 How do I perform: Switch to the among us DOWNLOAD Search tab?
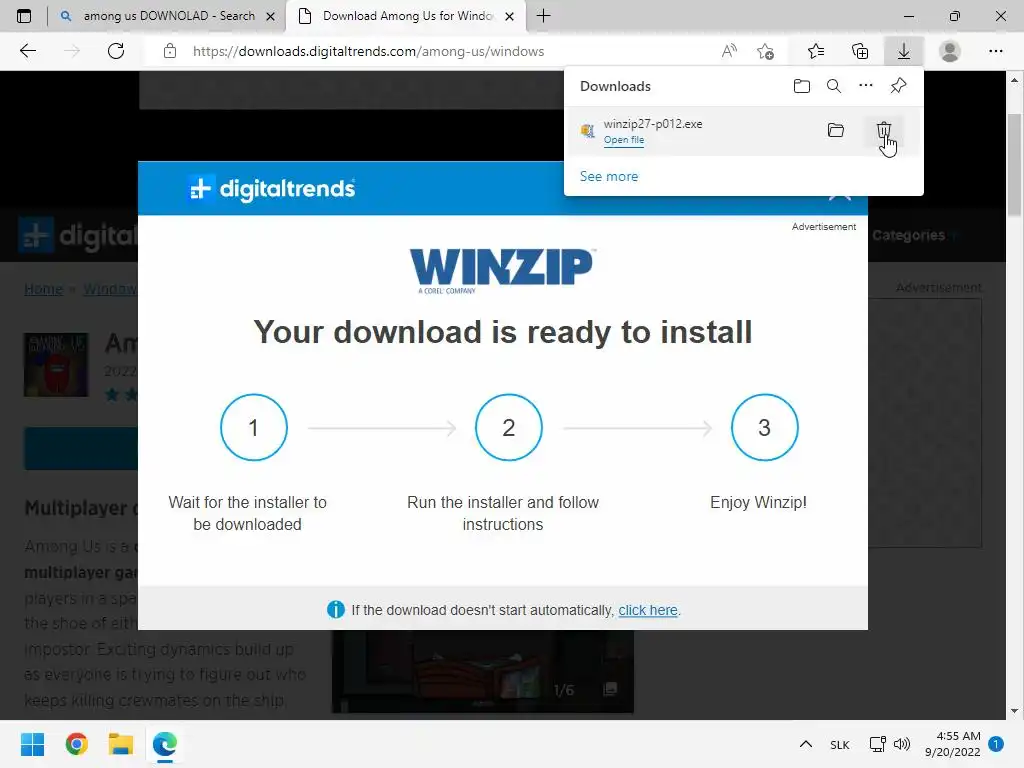(x=167, y=16)
